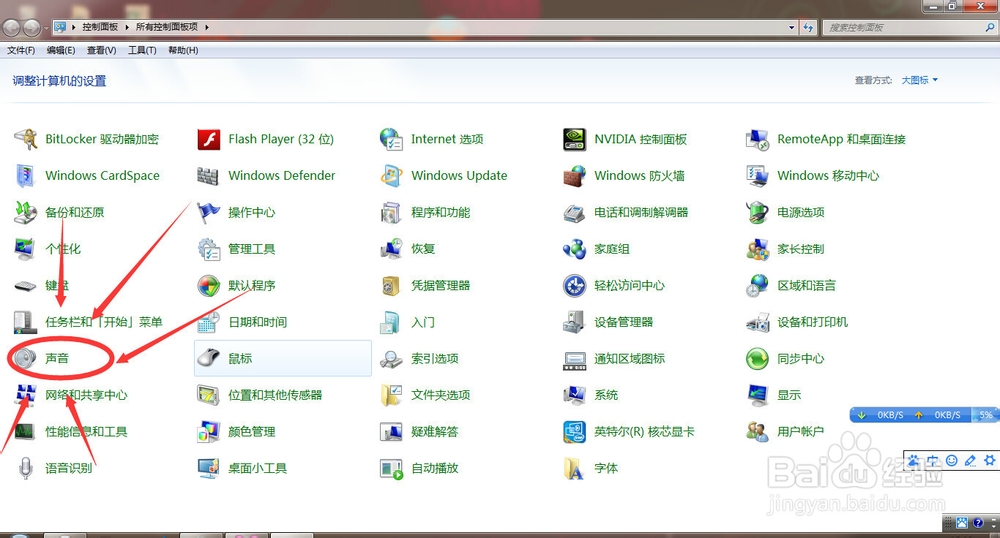Viewport: 1000px width, 538px height.
Task: Click the 同步中心 green icon
Action: [757, 358]
